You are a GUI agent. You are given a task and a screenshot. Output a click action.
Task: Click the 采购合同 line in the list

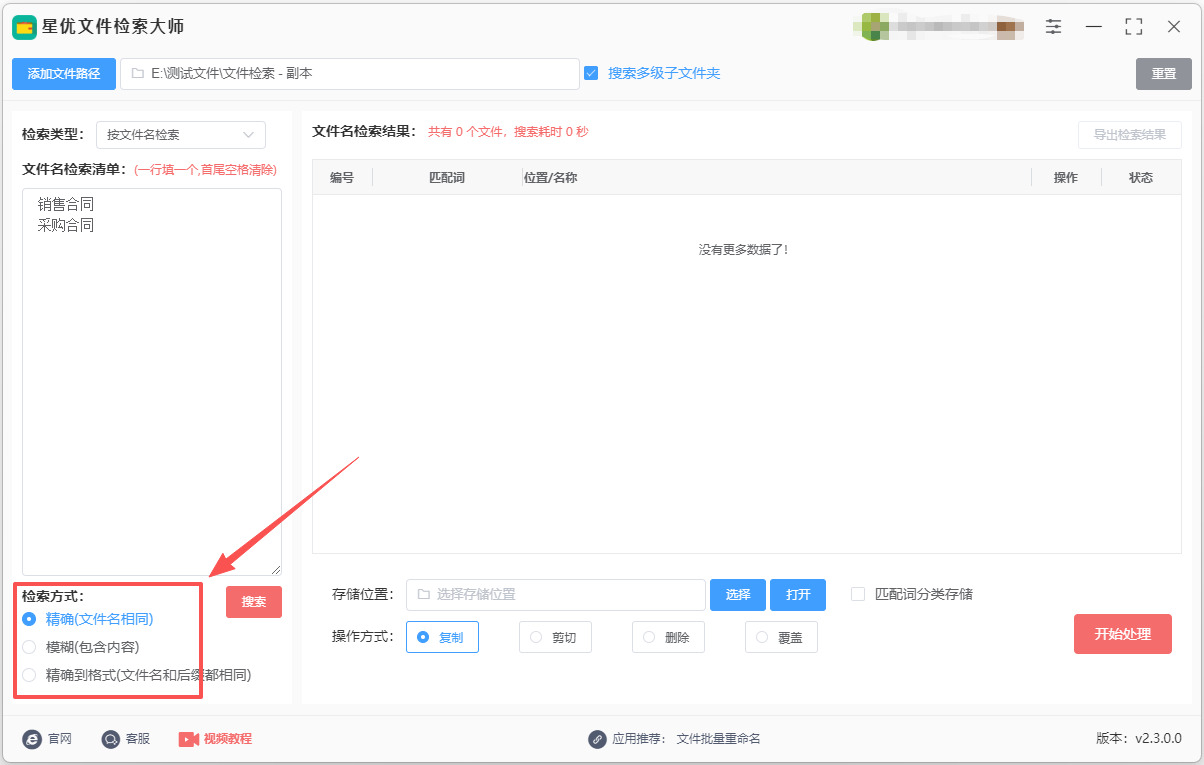tap(66, 226)
